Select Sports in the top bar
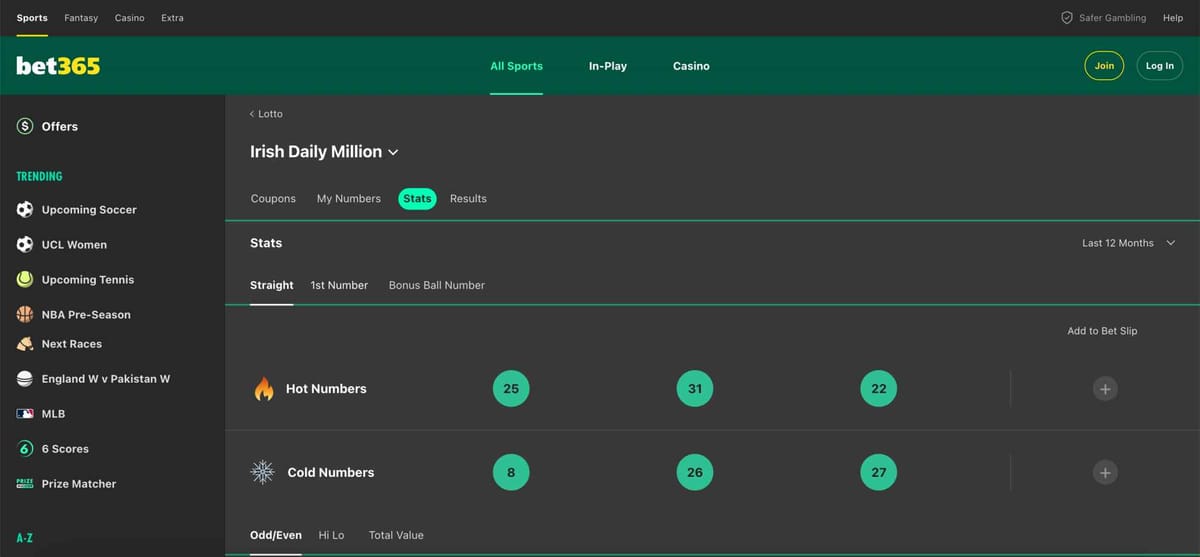The image size is (1200, 557). point(32,18)
